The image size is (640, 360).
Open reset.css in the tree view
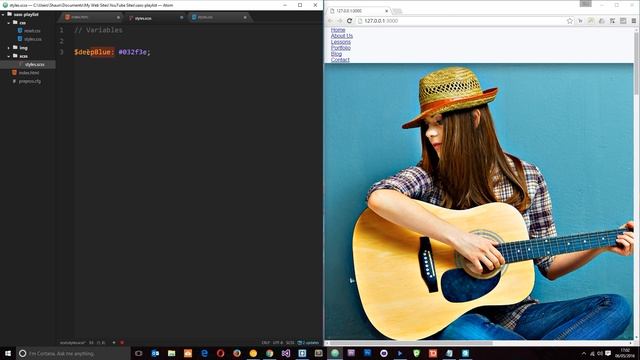[x=32, y=31]
